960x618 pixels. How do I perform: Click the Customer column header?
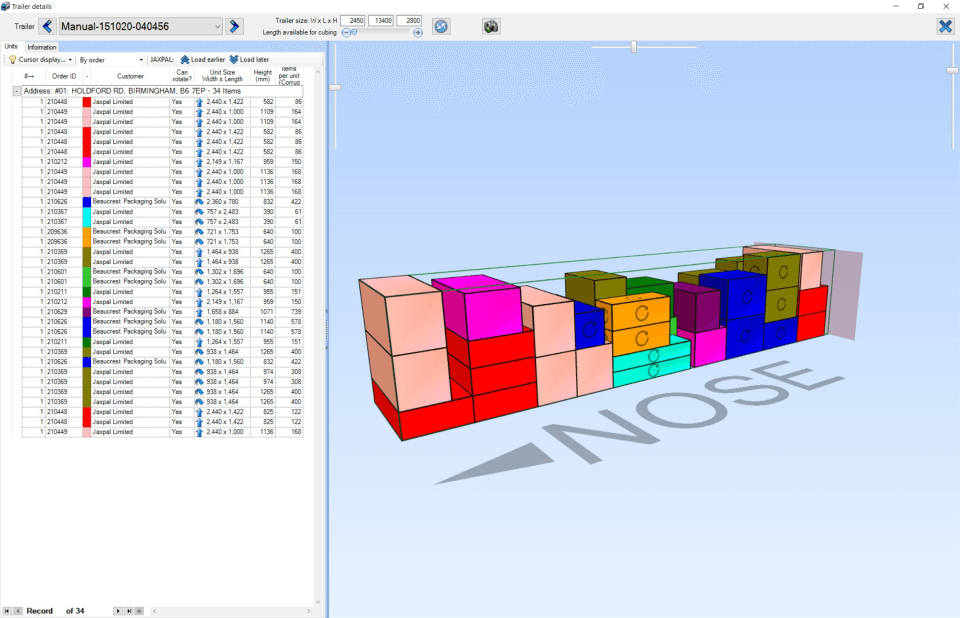pos(130,77)
